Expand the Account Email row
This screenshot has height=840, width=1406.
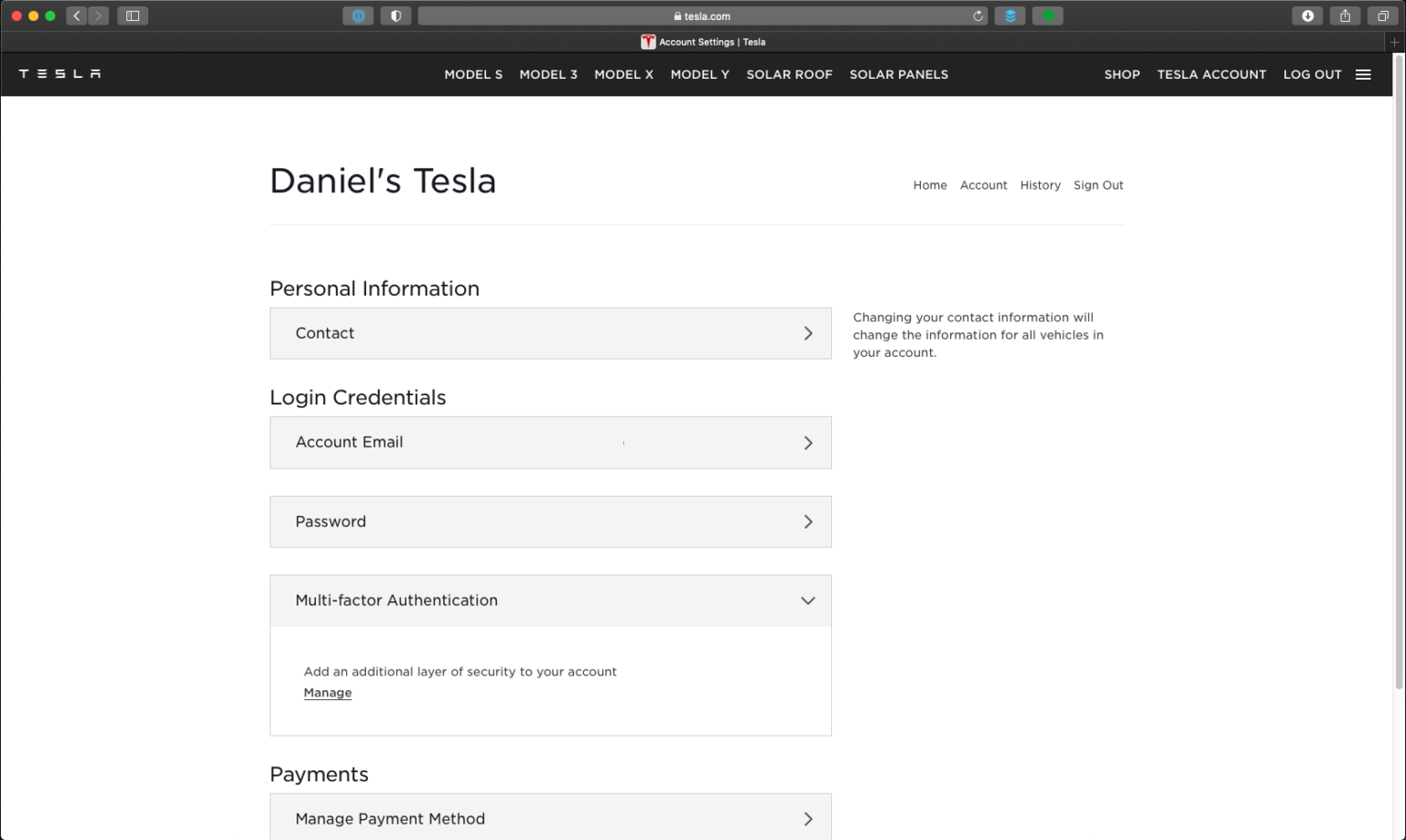click(808, 443)
